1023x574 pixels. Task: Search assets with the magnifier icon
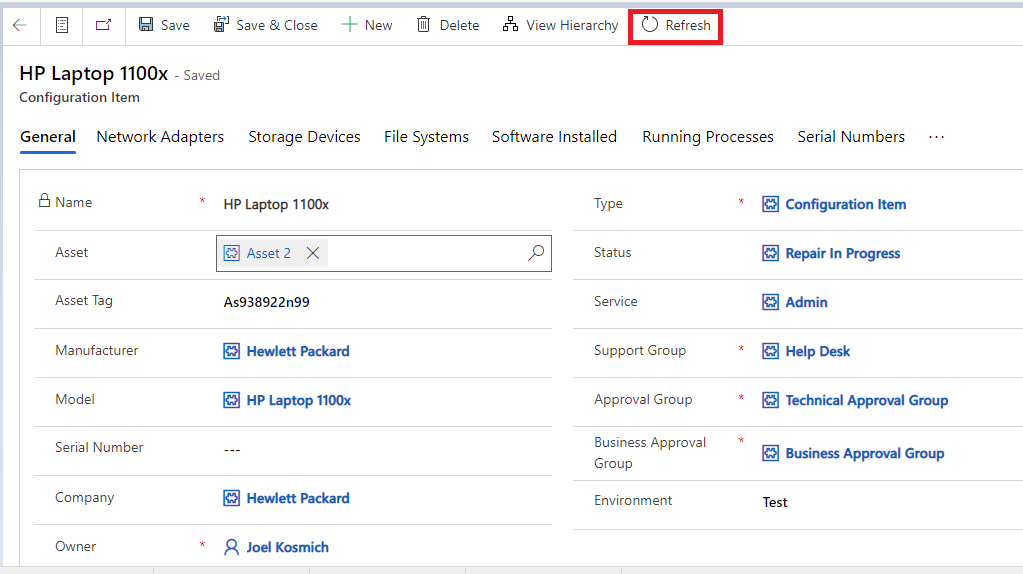[x=536, y=253]
